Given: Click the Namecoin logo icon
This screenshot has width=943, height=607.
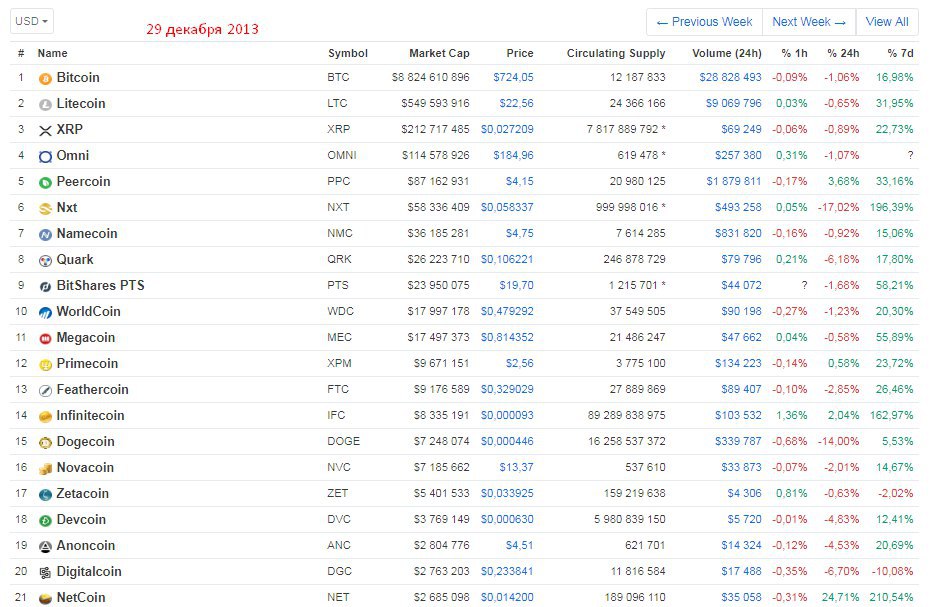Looking at the screenshot, I should pos(45,235).
